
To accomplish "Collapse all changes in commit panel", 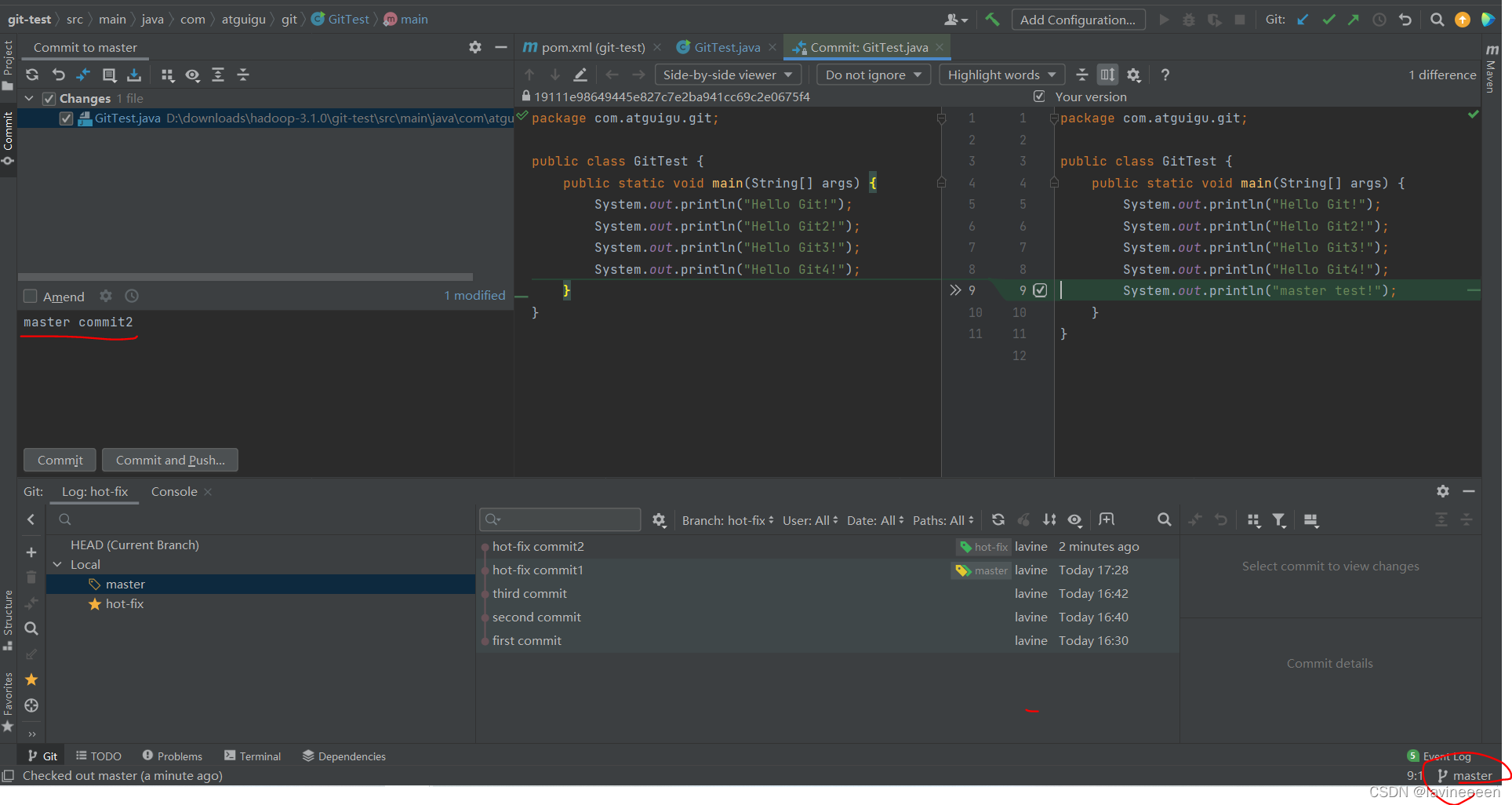I will tap(243, 75).
